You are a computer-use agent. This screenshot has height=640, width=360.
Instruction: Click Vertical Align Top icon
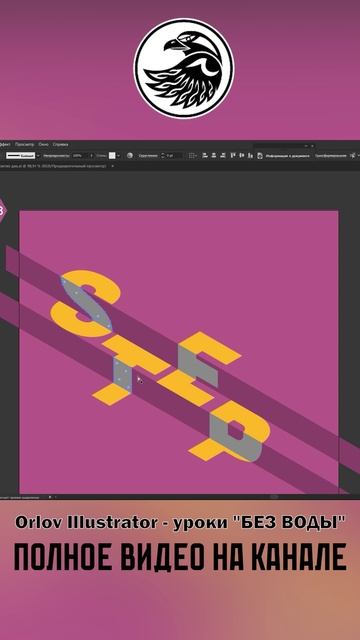(233, 156)
